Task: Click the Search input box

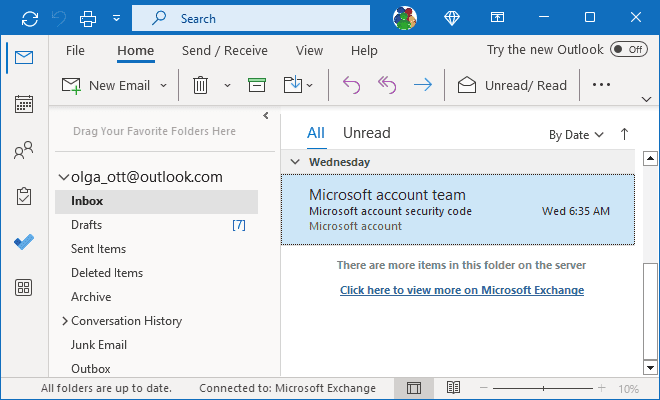Action: [x=260, y=18]
